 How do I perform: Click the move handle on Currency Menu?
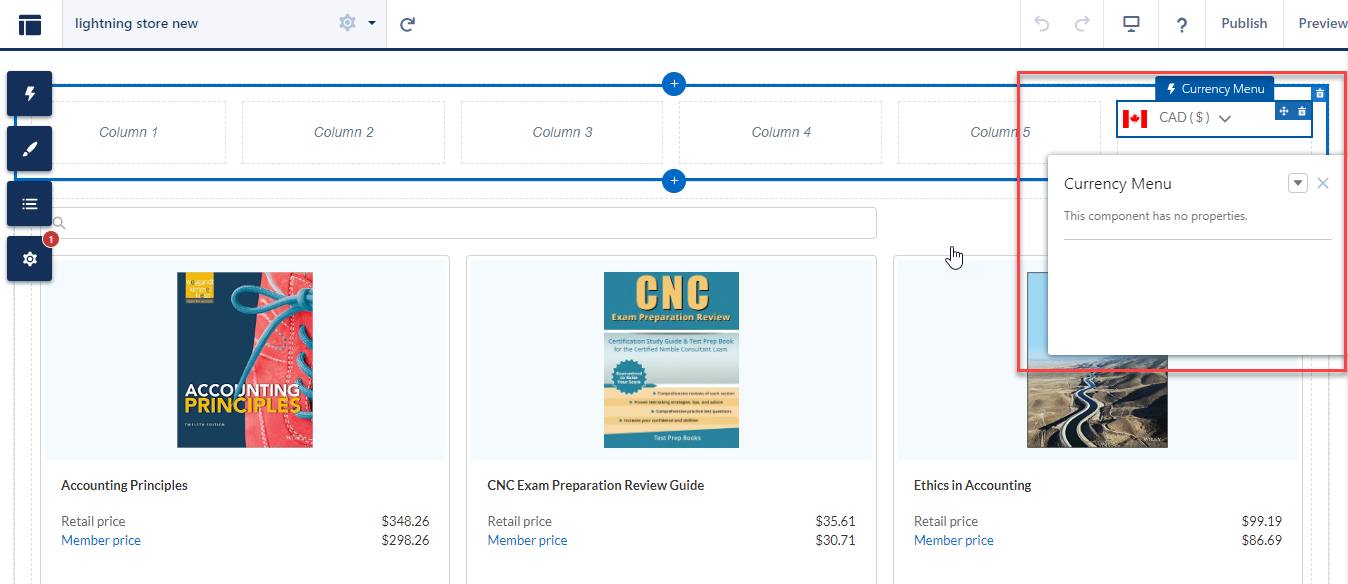click(1284, 111)
